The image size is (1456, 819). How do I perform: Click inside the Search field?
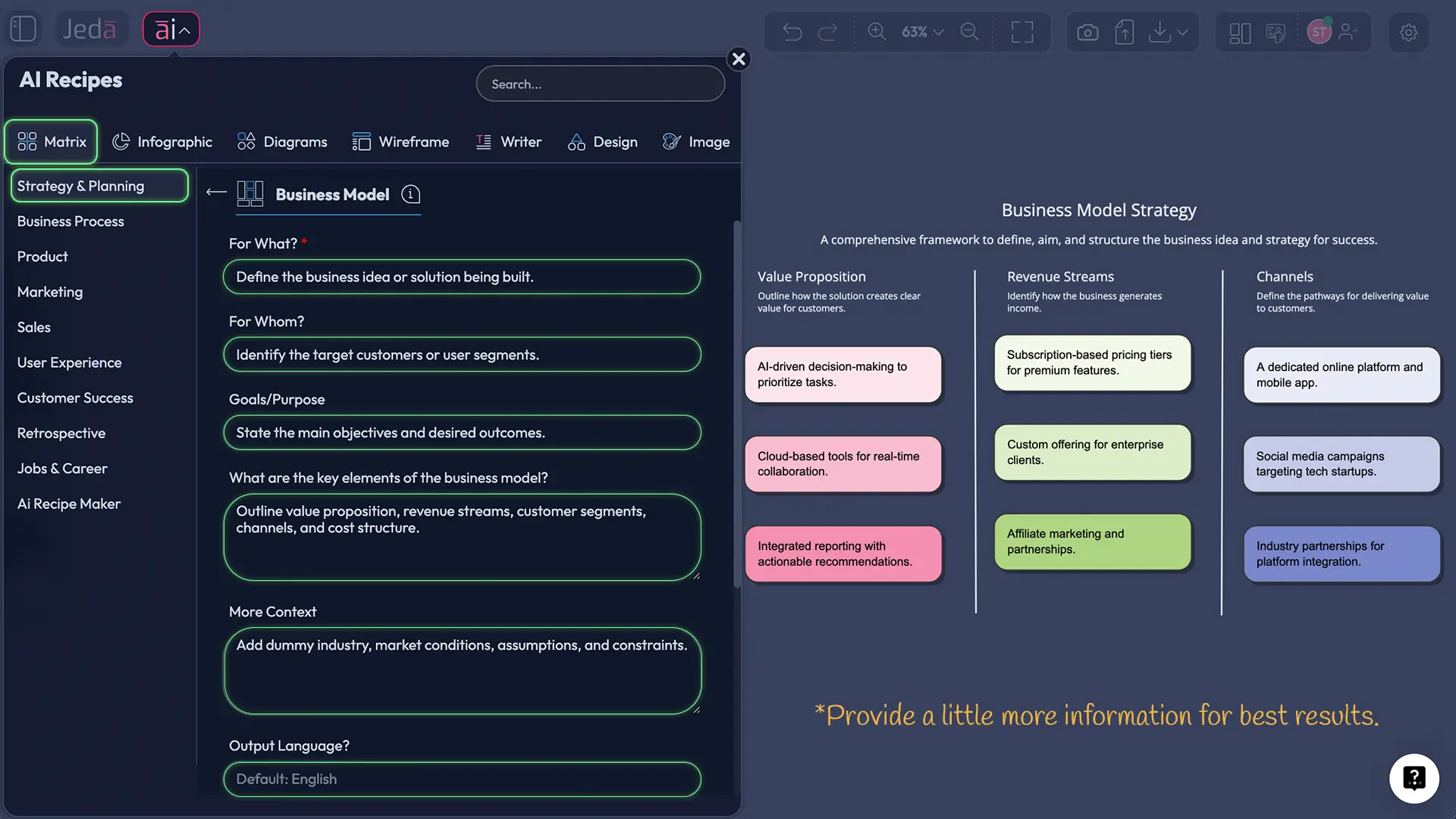coord(600,83)
